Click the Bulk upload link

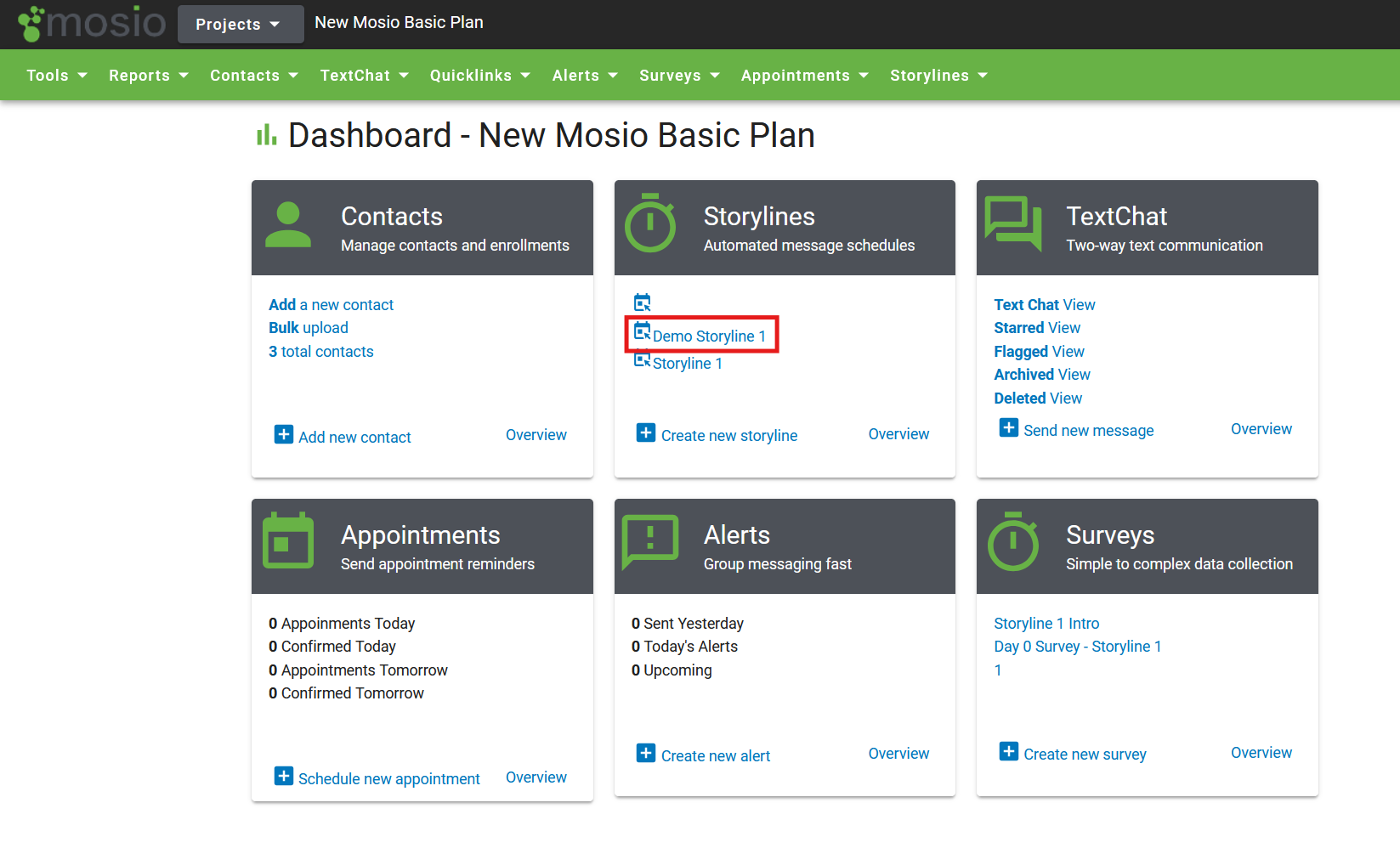coord(309,328)
